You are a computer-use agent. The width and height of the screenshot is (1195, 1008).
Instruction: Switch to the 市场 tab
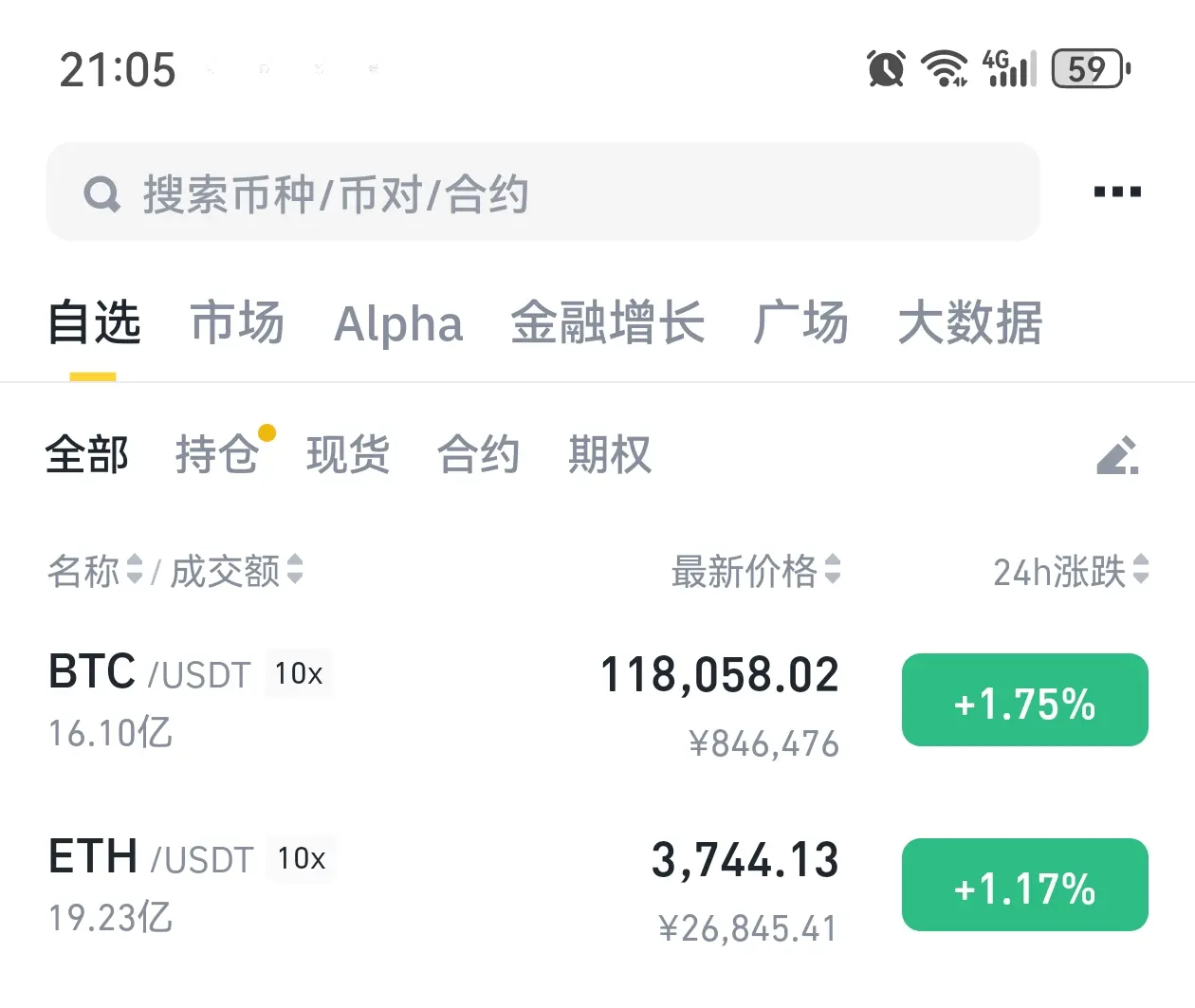[x=237, y=322]
